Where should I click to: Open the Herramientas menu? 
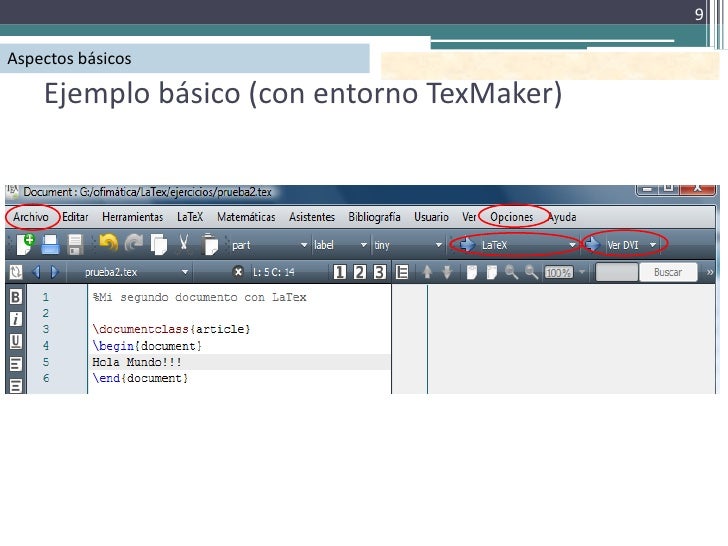(x=132, y=217)
